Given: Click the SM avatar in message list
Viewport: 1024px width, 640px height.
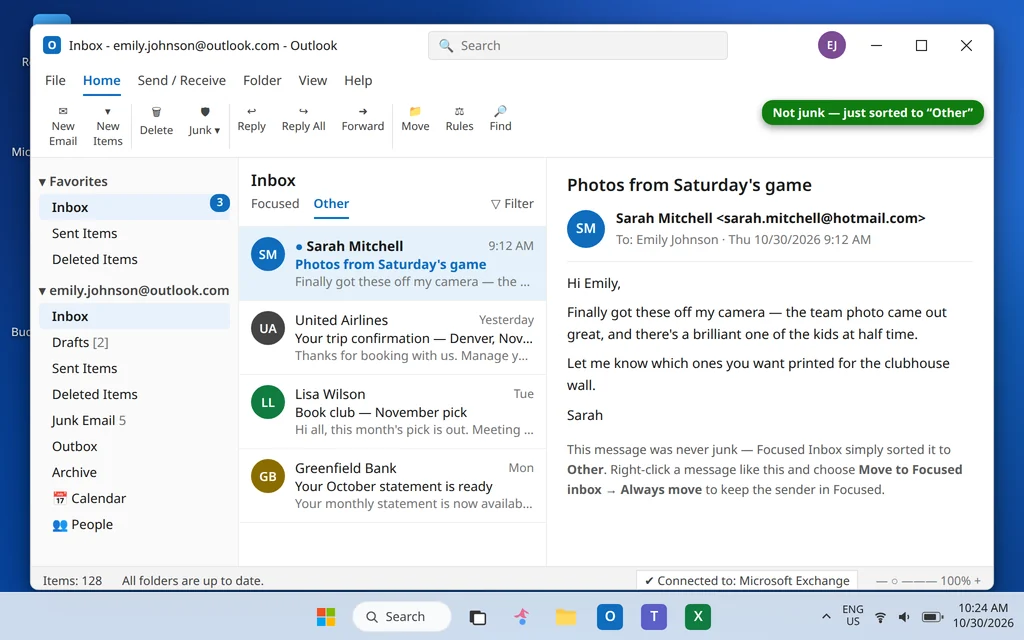Looking at the screenshot, I should pyautogui.click(x=268, y=255).
